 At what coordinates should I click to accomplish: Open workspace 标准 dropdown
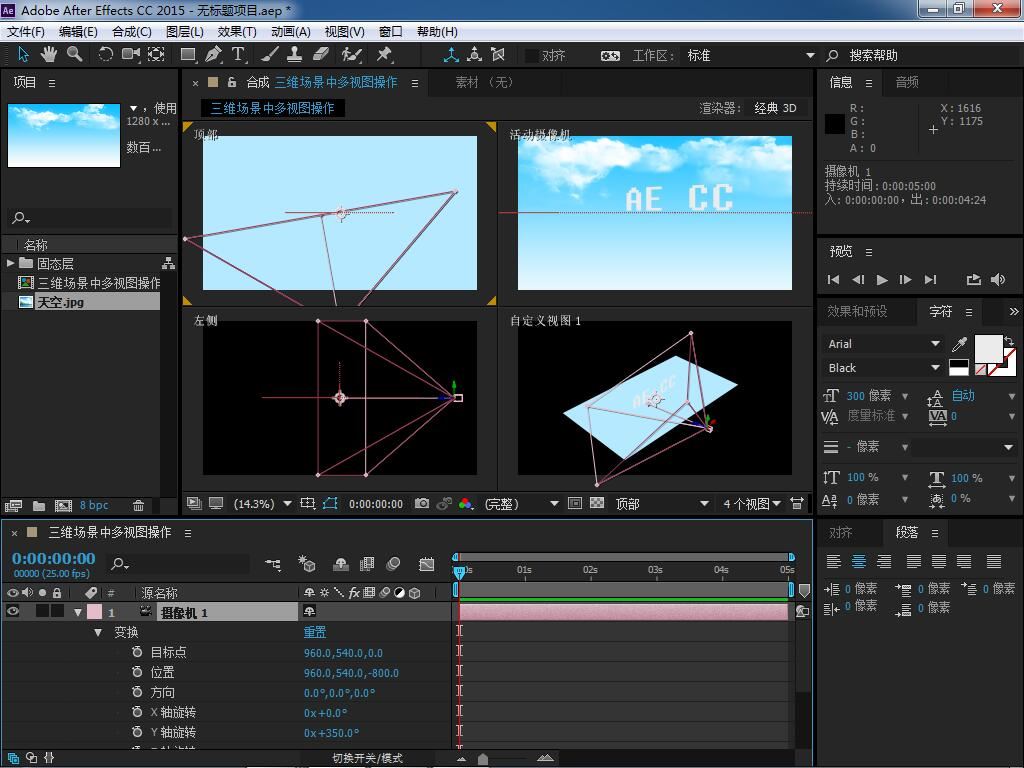coord(750,56)
